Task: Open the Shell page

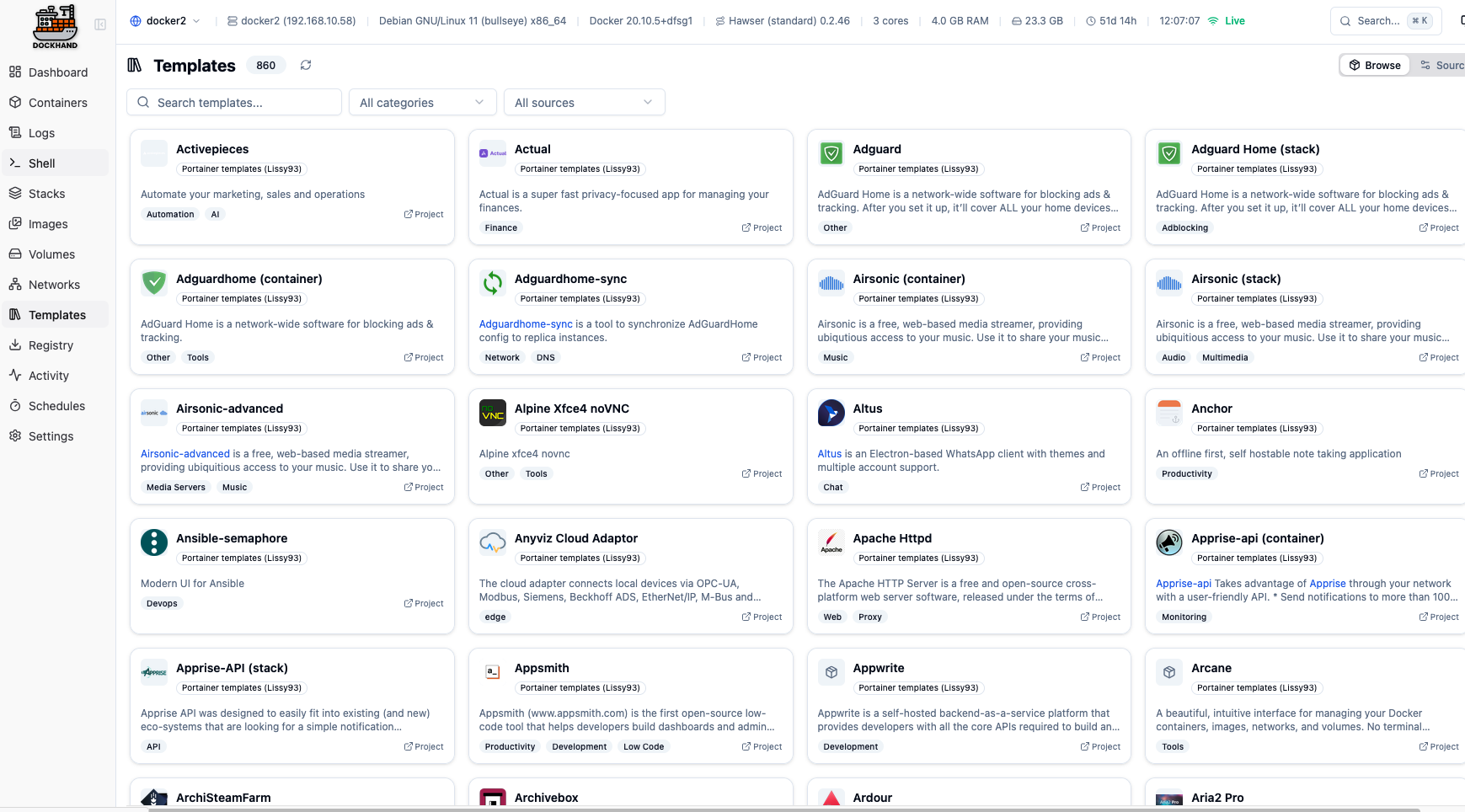Action: tap(56, 163)
